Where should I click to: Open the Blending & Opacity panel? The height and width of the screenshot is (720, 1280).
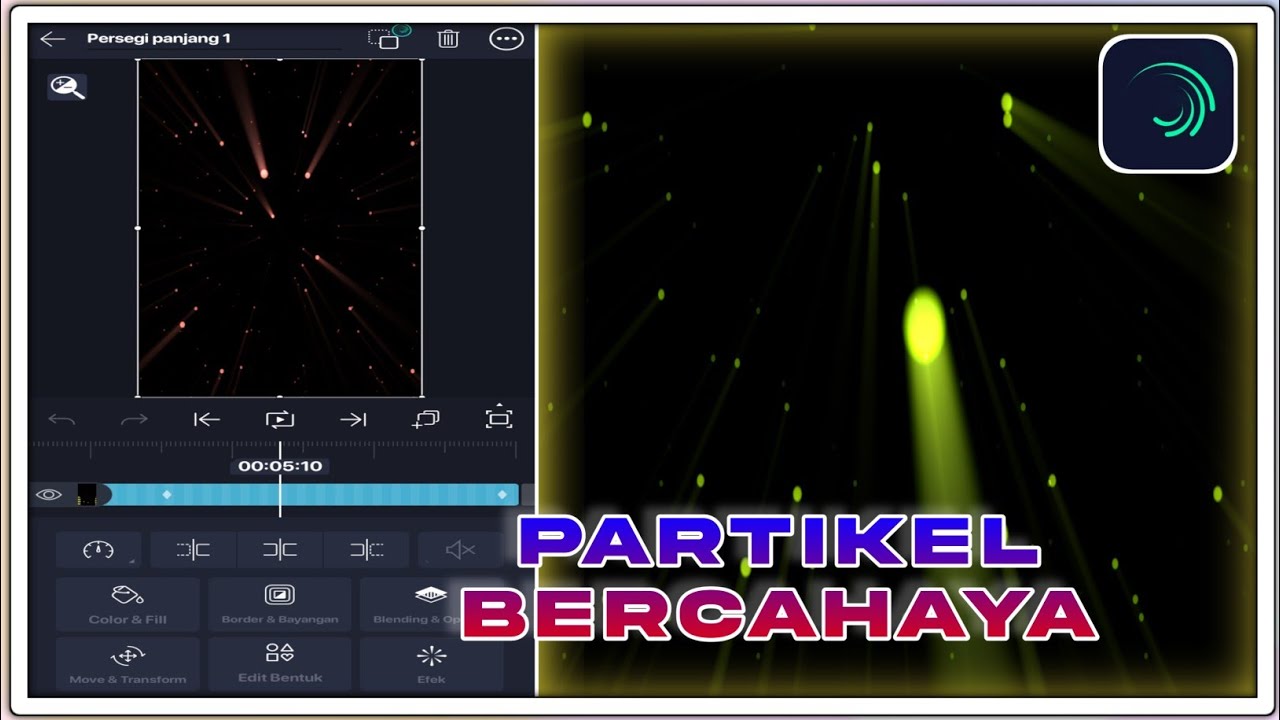(x=431, y=605)
